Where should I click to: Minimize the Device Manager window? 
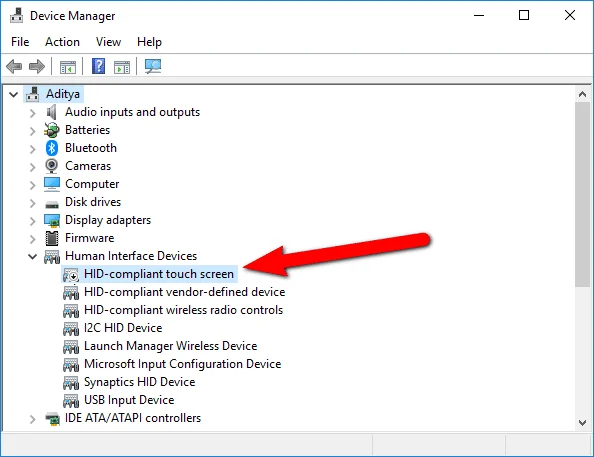coord(479,16)
